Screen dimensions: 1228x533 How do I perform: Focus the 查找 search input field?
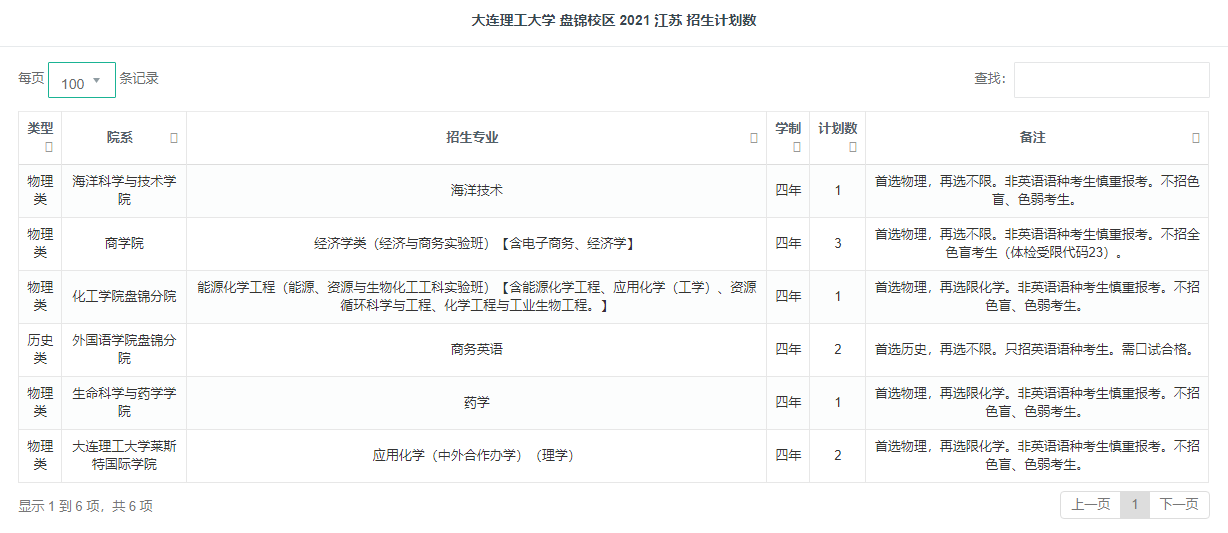[1111, 80]
